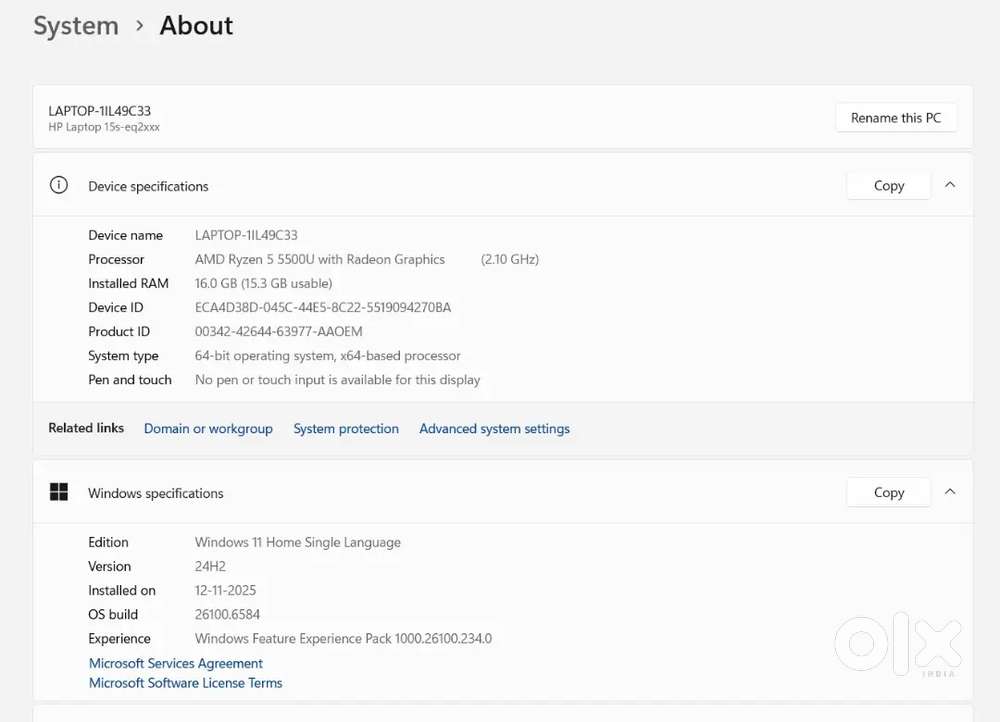This screenshot has height=722, width=1000.
Task: Click the Device specifications header title
Action: 148,186
